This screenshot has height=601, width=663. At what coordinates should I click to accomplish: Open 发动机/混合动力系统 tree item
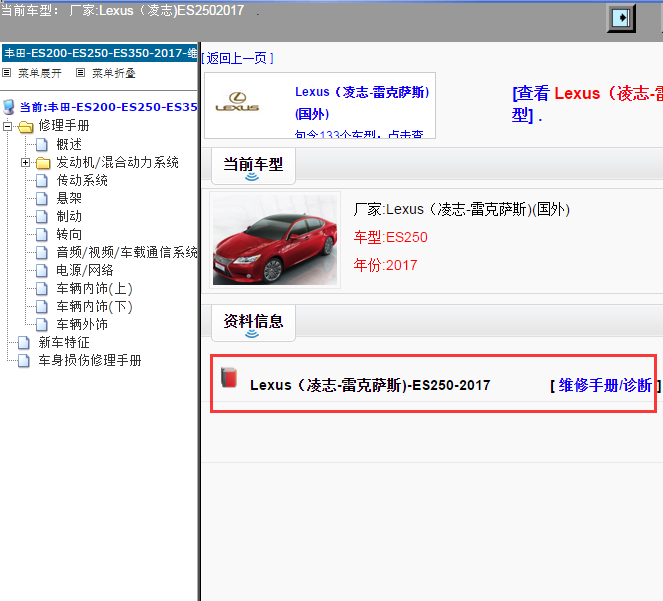click(x=117, y=162)
